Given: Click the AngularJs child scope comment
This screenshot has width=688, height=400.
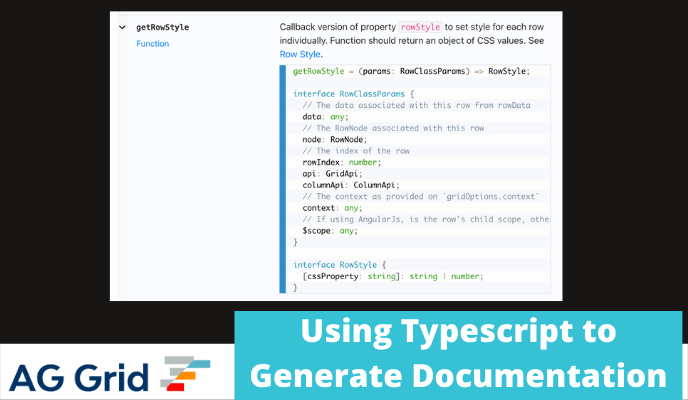Looking at the screenshot, I should click(x=426, y=219).
